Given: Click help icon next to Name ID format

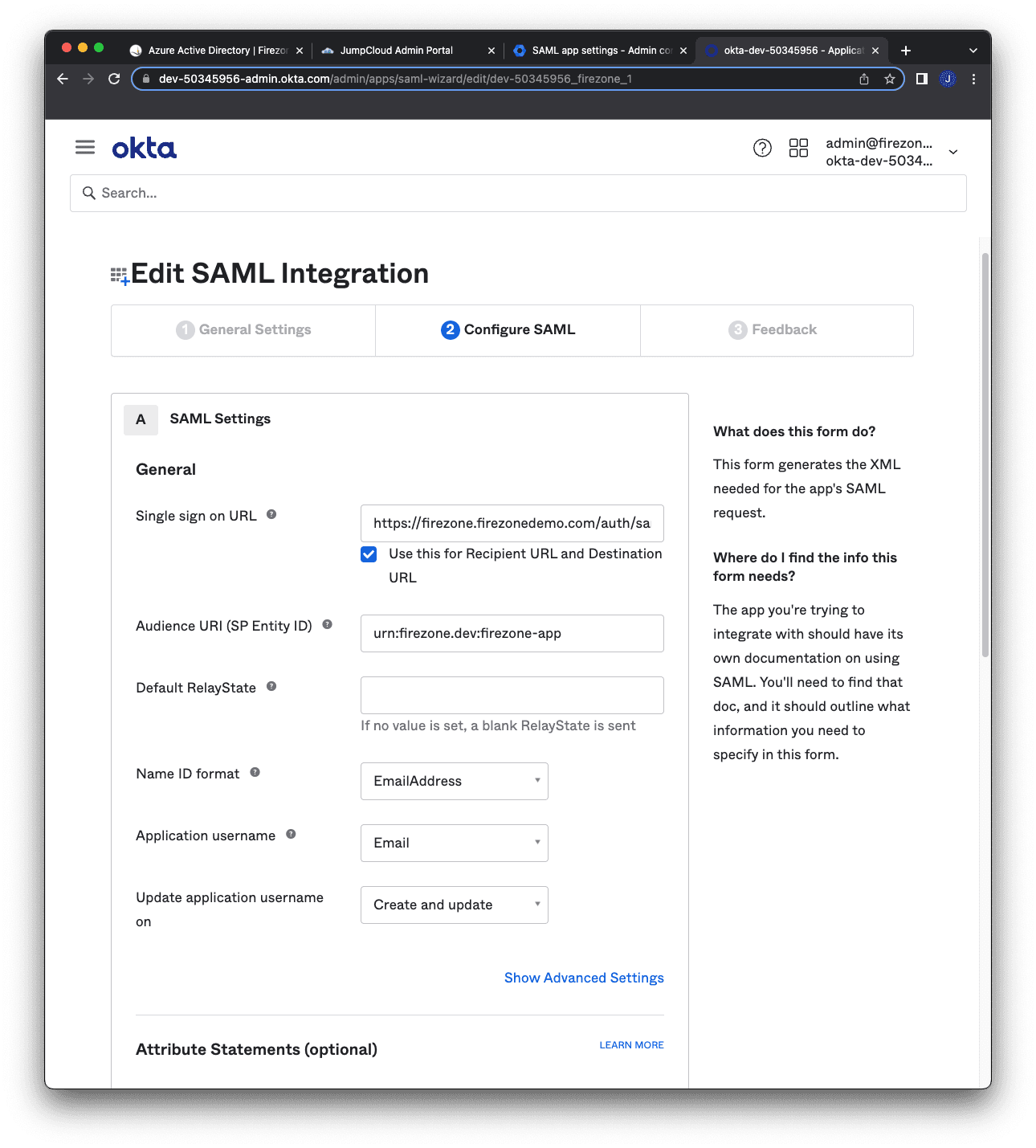Looking at the screenshot, I should click(255, 773).
